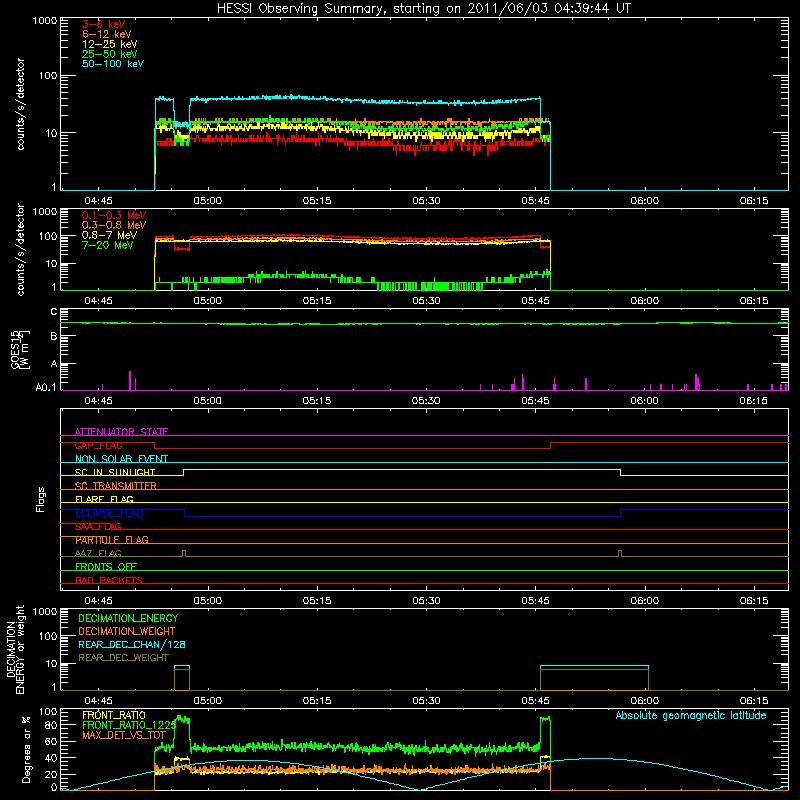
Task: Click the 0.1-0.3 MeV legend label
Action: 114,215
